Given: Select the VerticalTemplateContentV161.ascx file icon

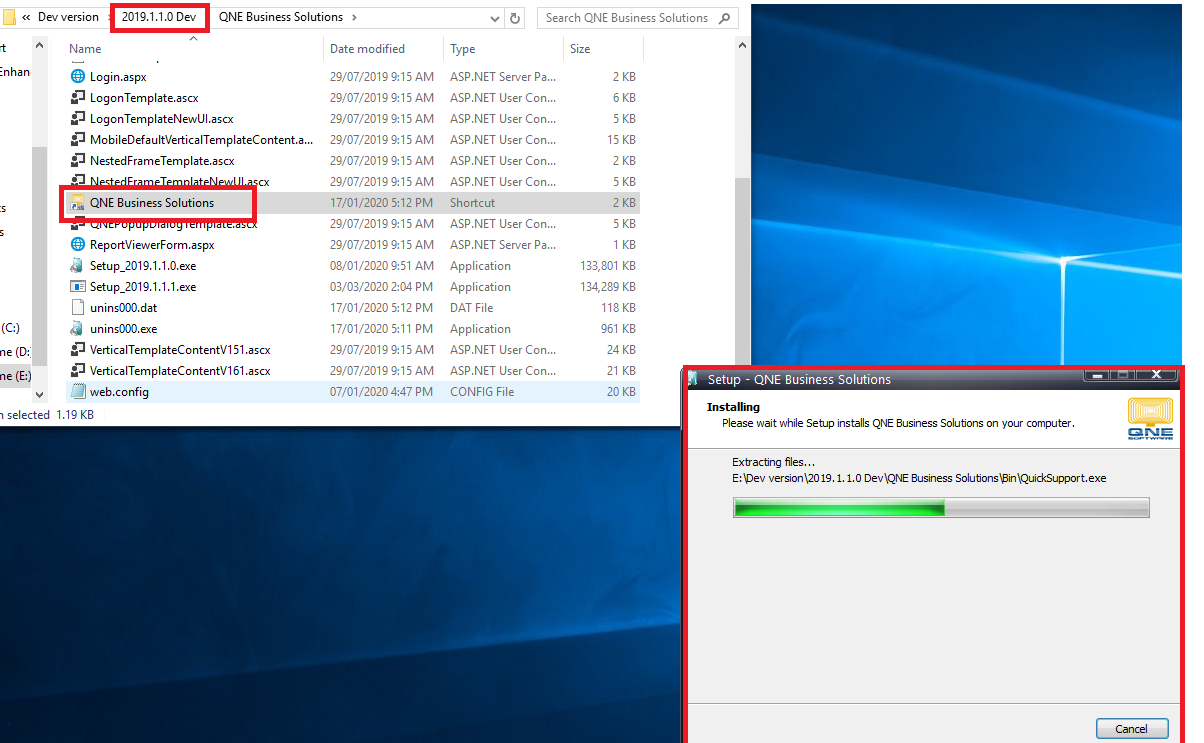Looking at the screenshot, I should pos(77,371).
